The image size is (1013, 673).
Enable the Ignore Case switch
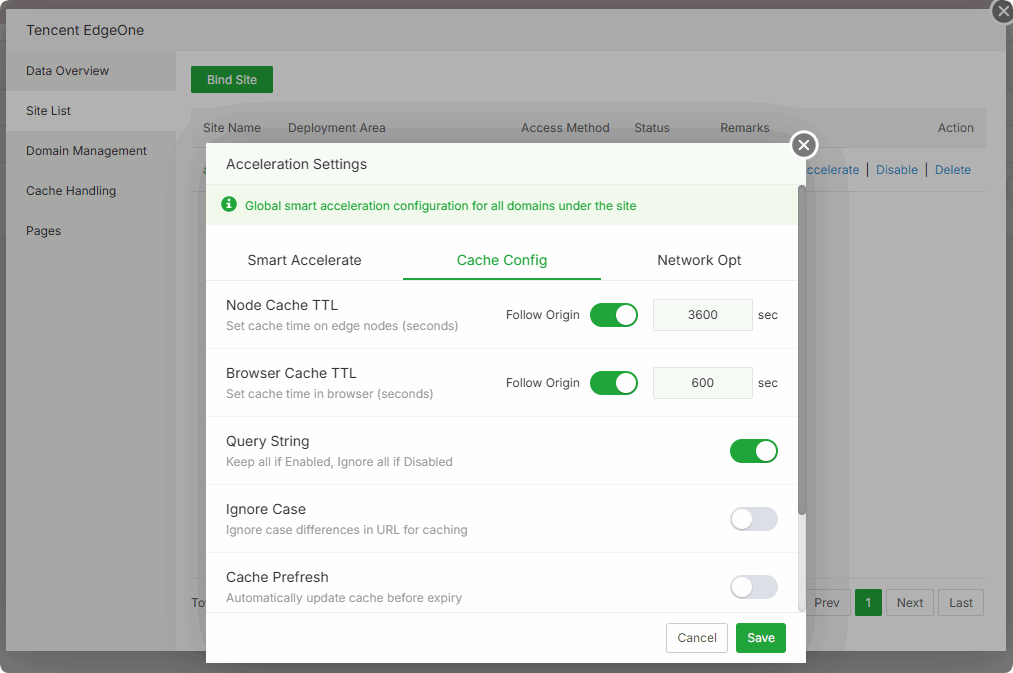(753, 519)
